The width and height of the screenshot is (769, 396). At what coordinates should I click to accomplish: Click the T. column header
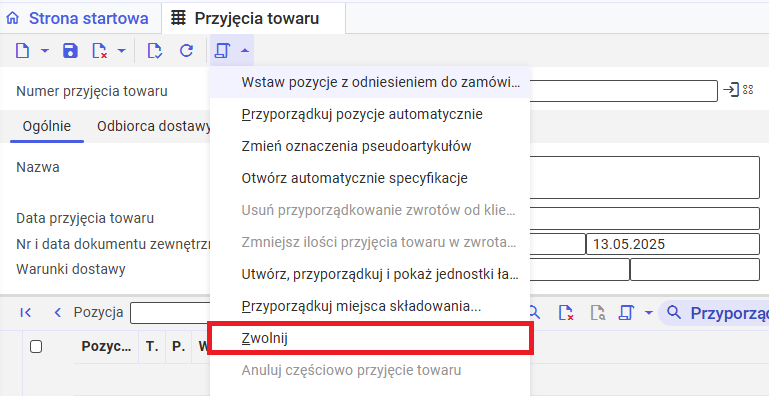click(153, 346)
